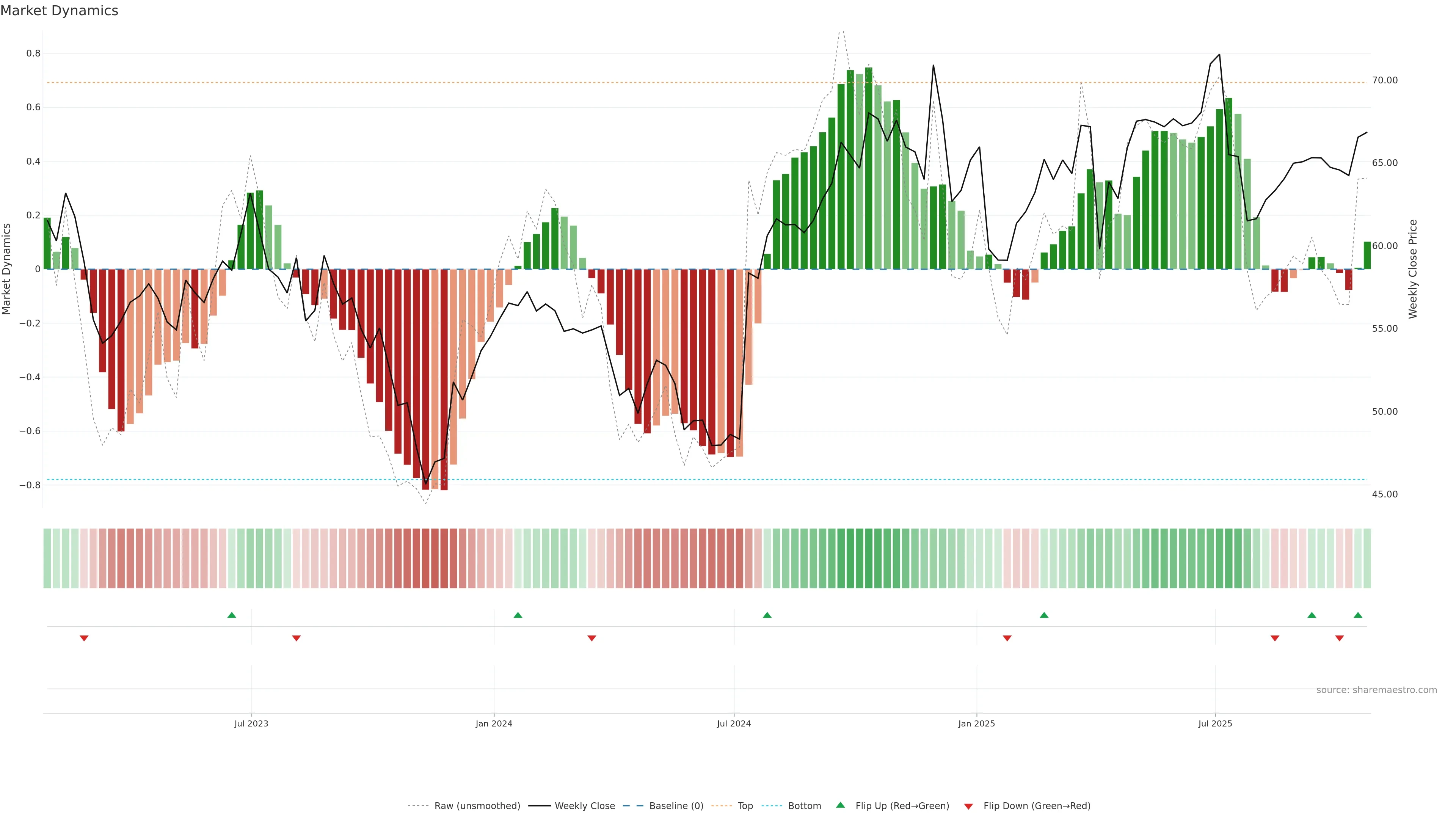
Task: Click the red flip-down triangle just after Jul 2023
Action: 296,638
